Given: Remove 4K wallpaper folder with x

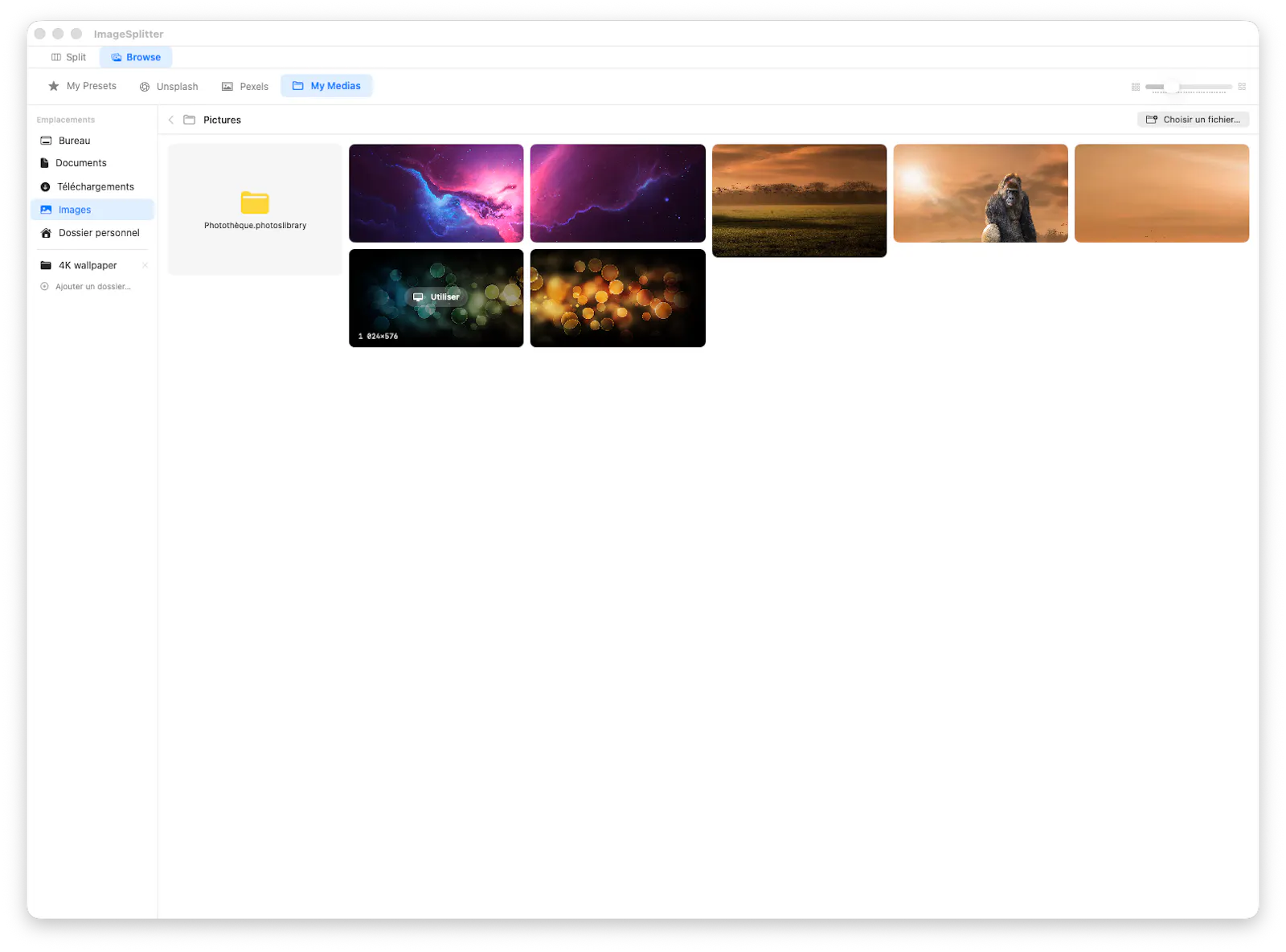Looking at the screenshot, I should (145, 265).
